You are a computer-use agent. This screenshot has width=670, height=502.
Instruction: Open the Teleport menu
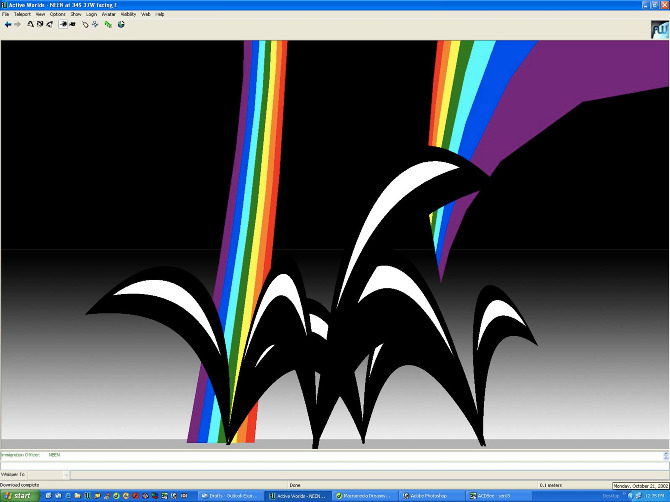click(22, 15)
